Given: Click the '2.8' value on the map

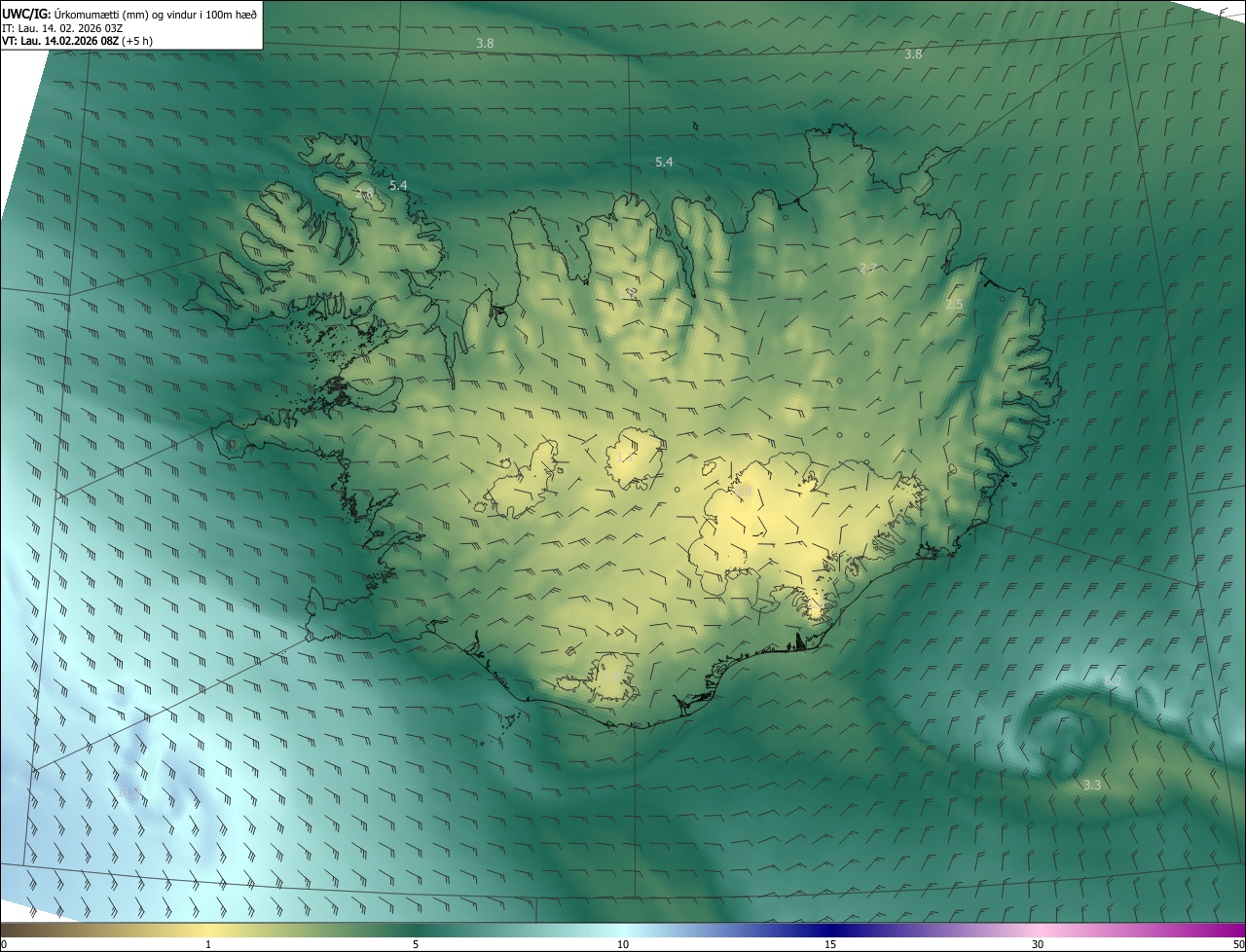Looking at the screenshot, I should (x=365, y=195).
